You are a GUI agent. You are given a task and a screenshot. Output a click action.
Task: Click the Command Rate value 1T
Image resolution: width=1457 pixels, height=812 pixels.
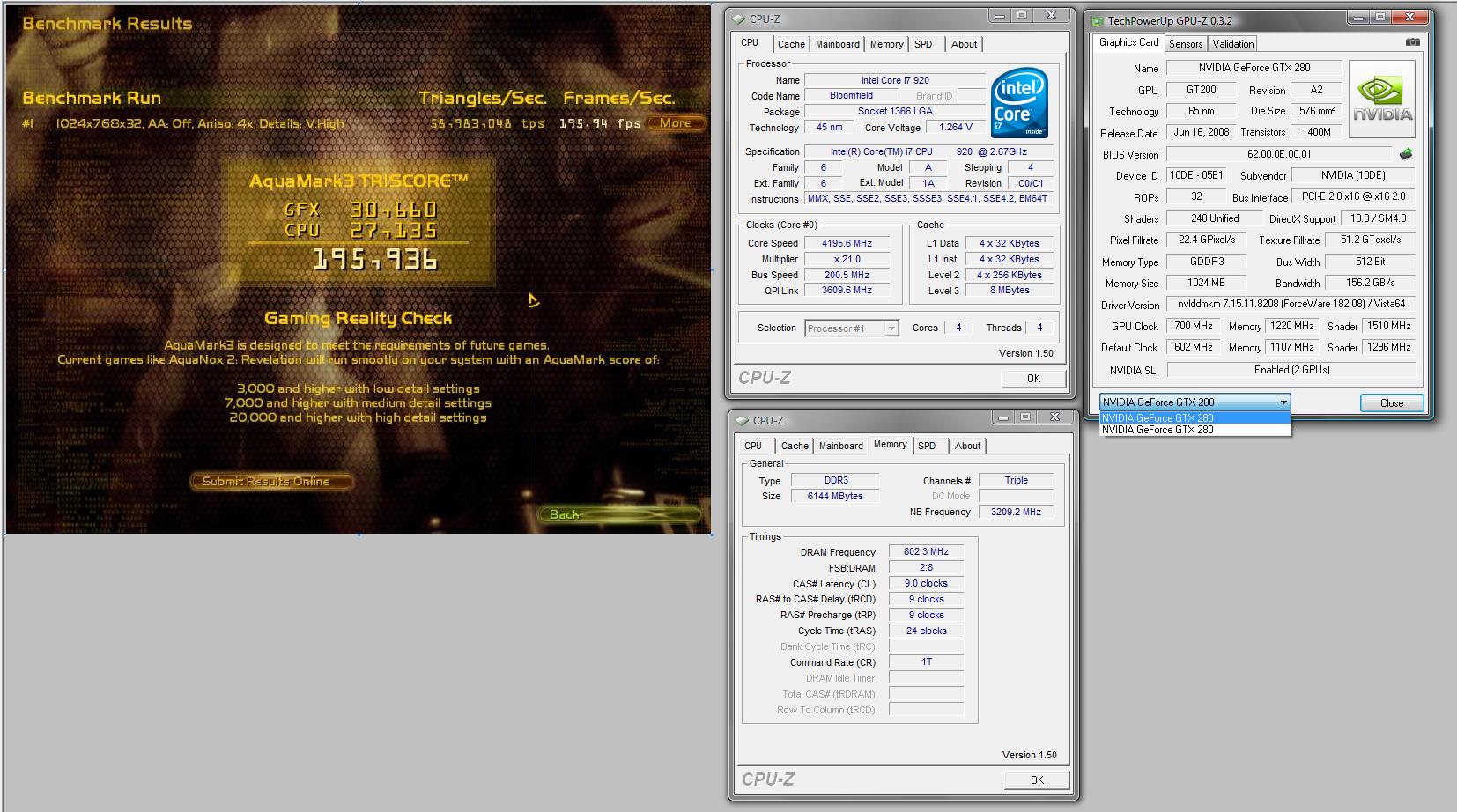click(927, 661)
